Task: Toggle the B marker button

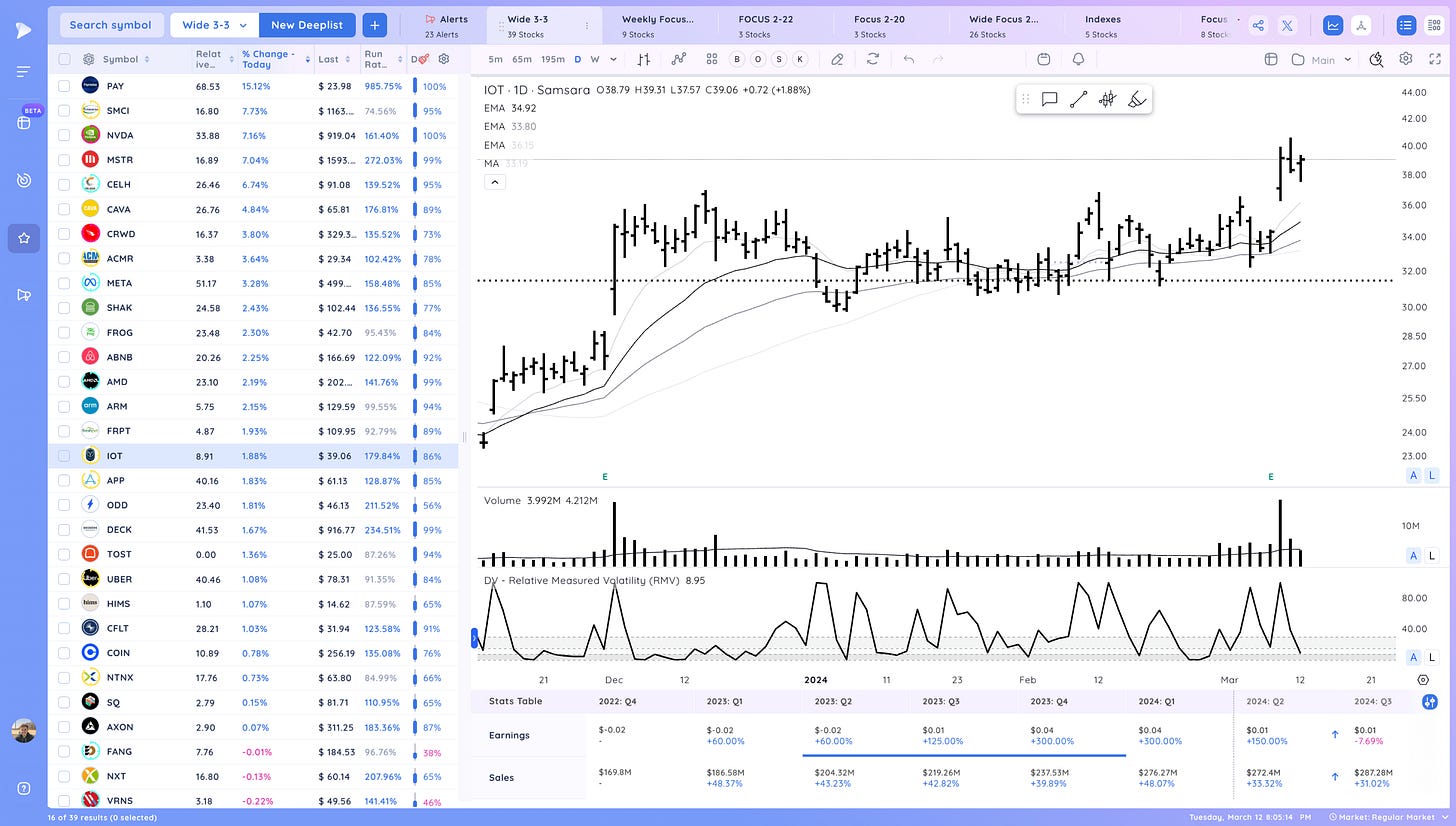Action: (x=737, y=59)
